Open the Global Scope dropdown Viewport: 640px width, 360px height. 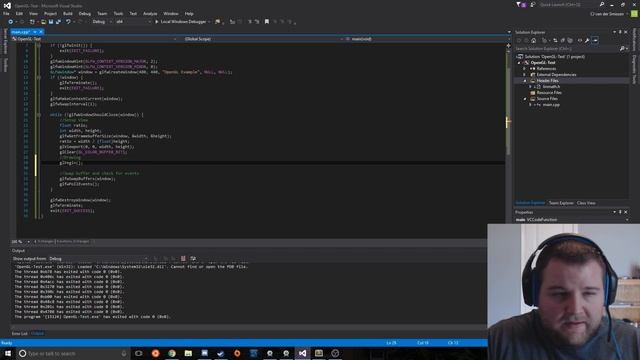point(262,39)
